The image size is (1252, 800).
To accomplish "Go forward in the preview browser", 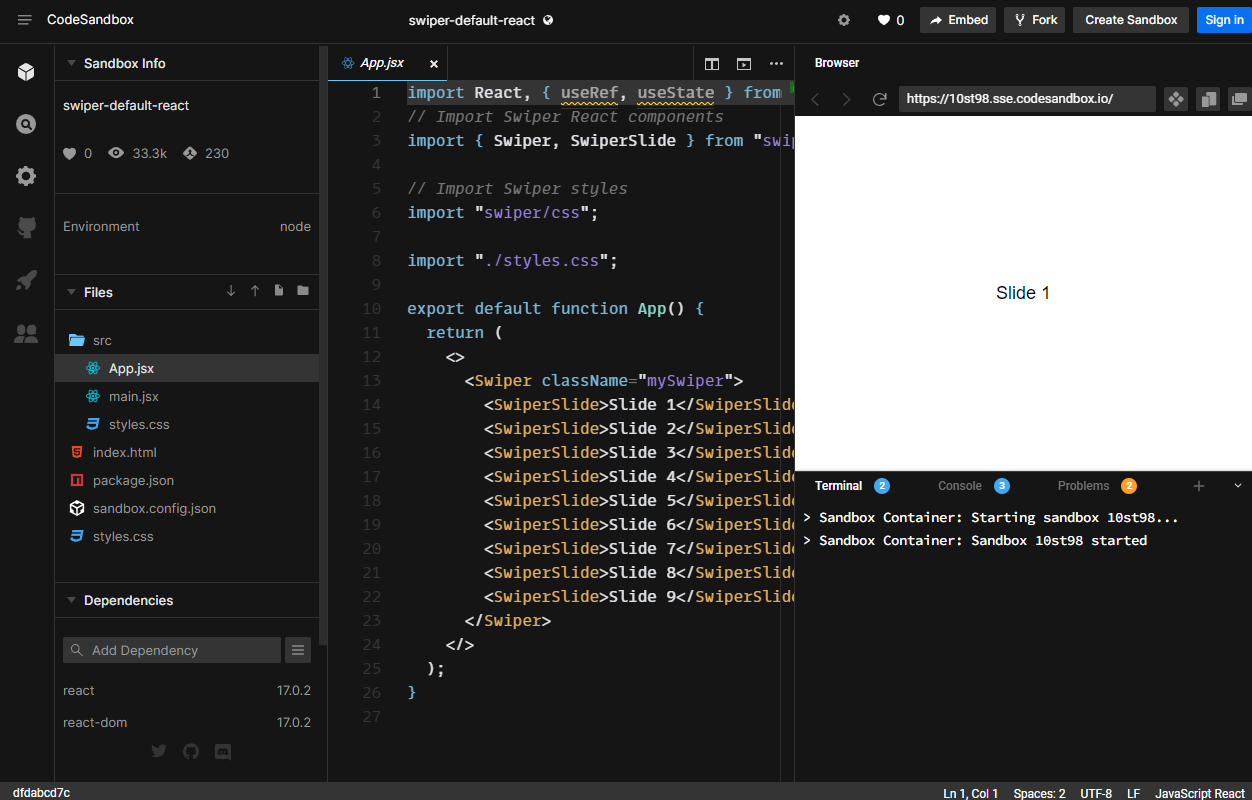I will pyautogui.click(x=846, y=99).
